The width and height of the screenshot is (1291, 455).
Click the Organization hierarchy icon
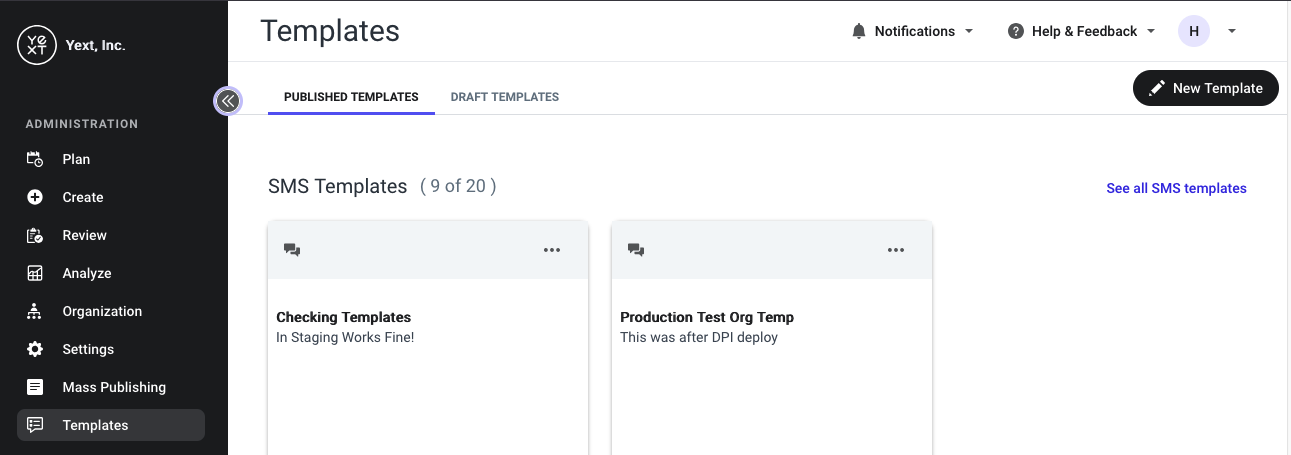click(35, 311)
